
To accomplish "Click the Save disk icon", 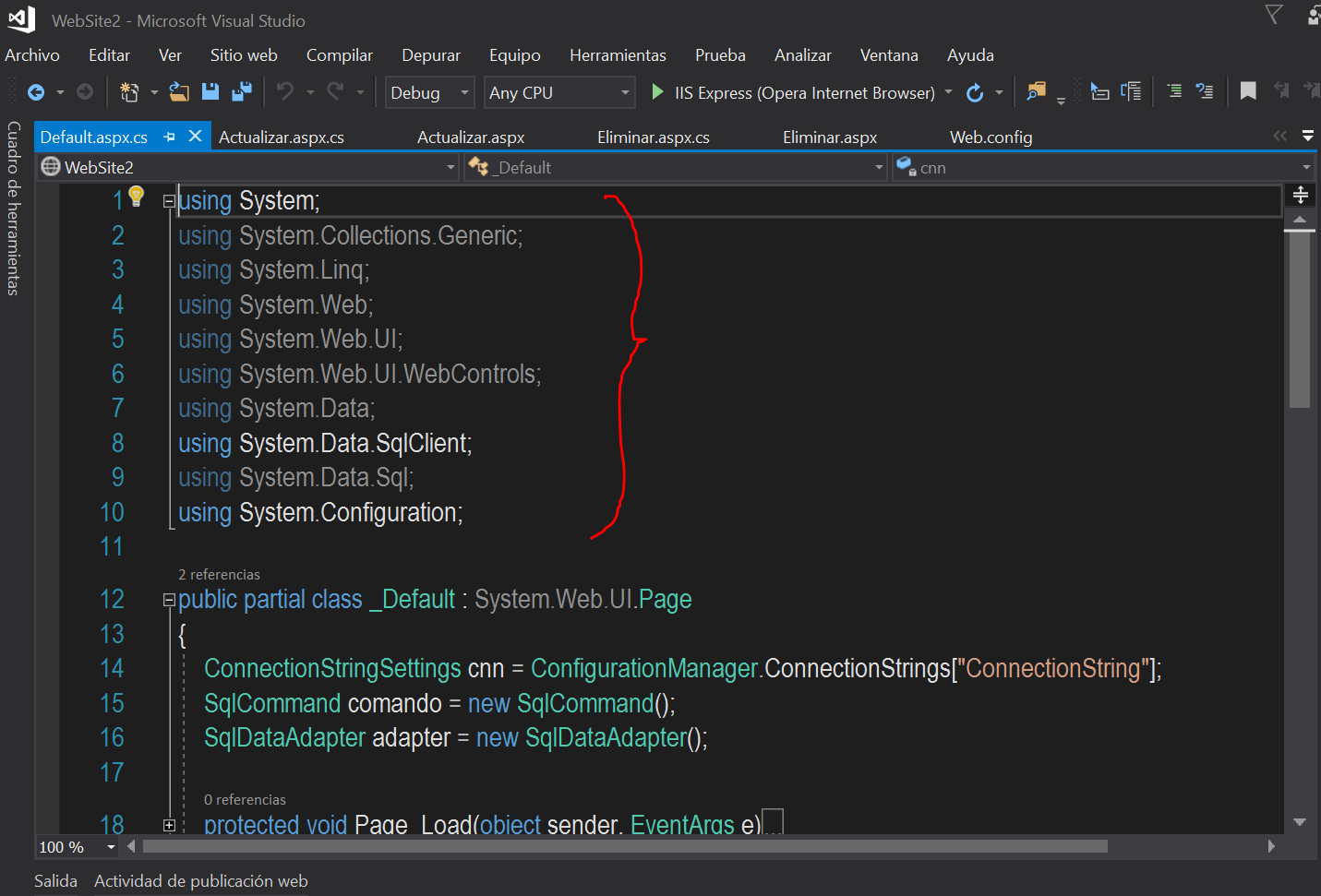I will point(210,91).
